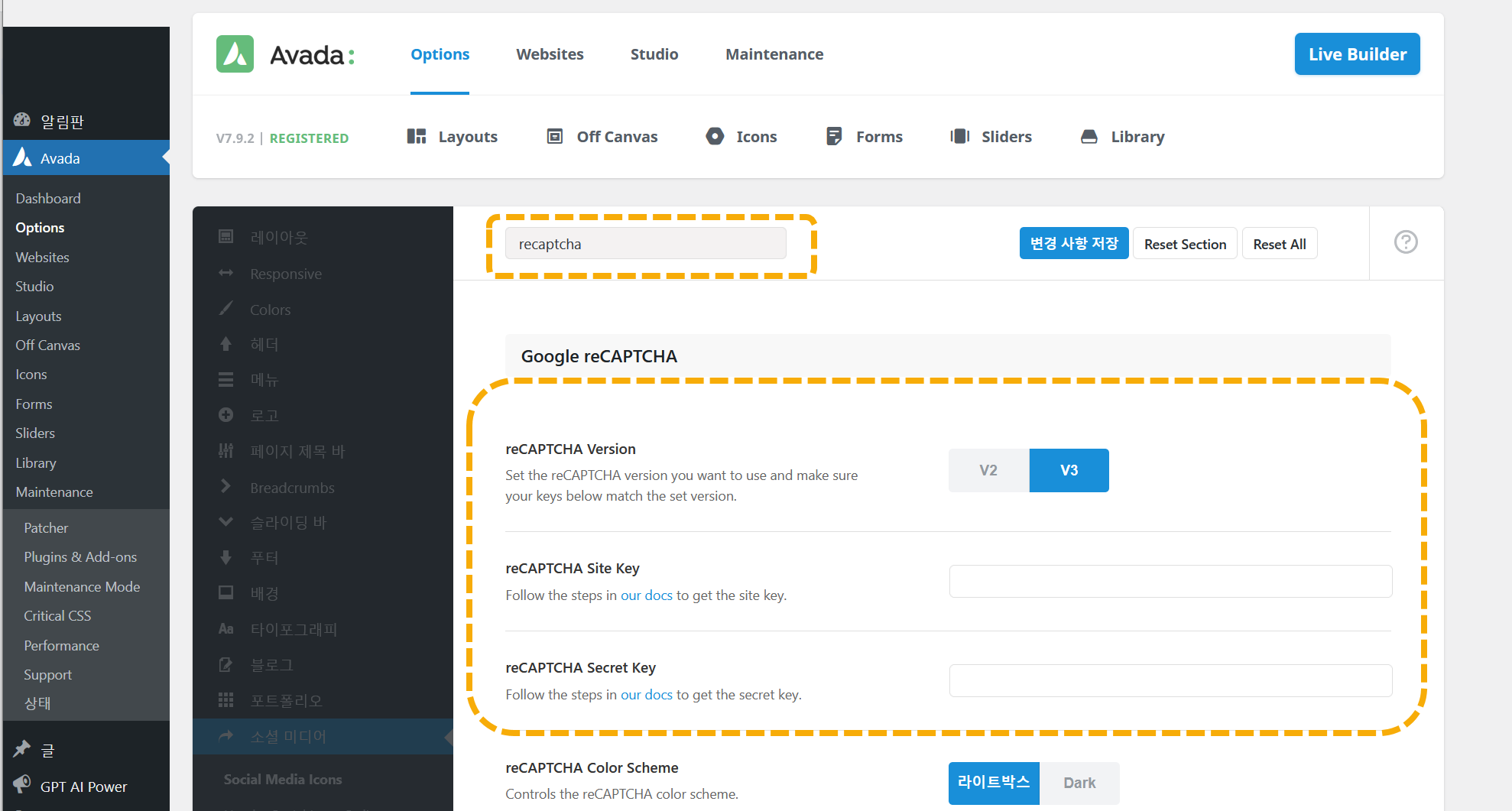
Task: Switch to the Websites tab
Action: tap(550, 54)
